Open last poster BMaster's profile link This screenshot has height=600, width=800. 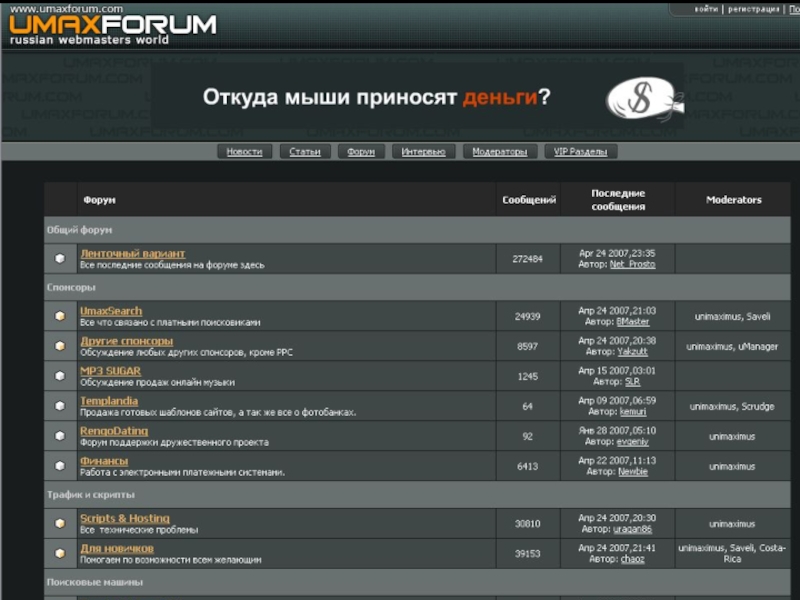632,322
